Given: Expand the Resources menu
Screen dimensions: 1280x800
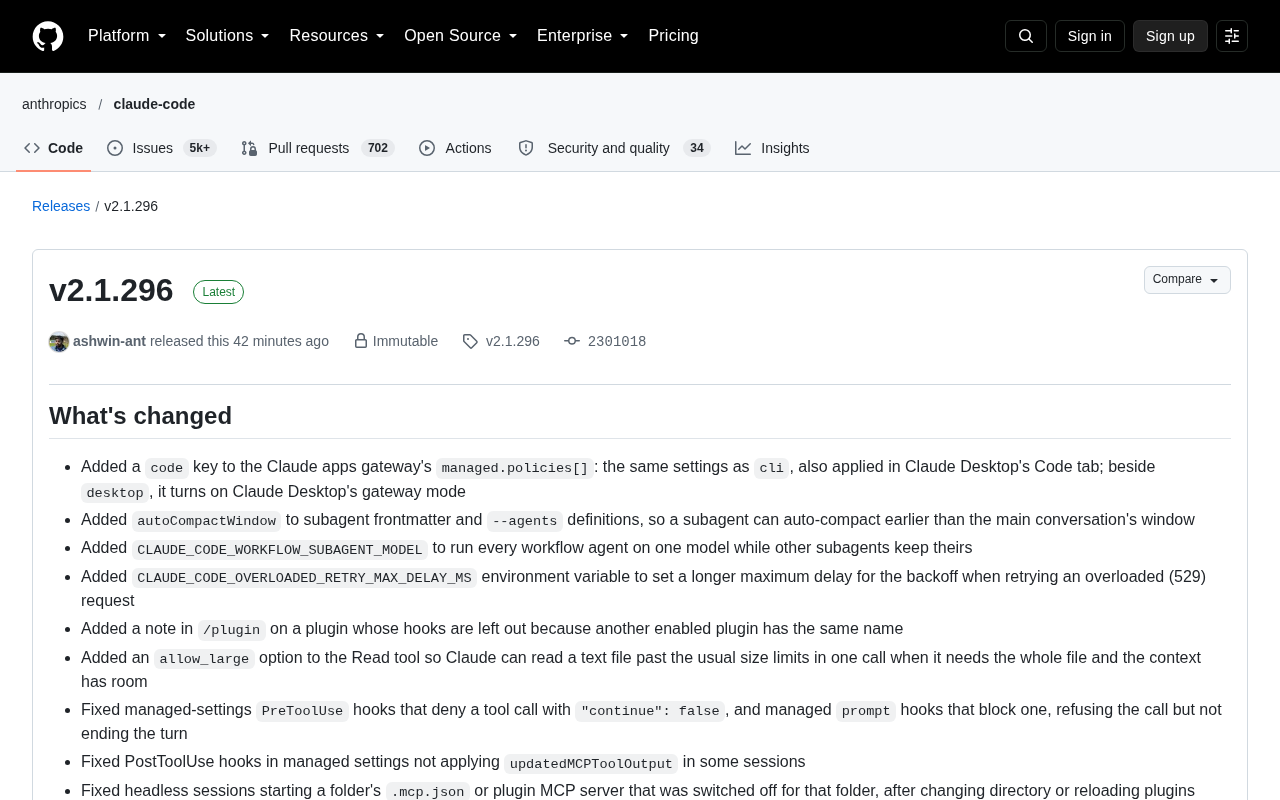Looking at the screenshot, I should point(337,36).
